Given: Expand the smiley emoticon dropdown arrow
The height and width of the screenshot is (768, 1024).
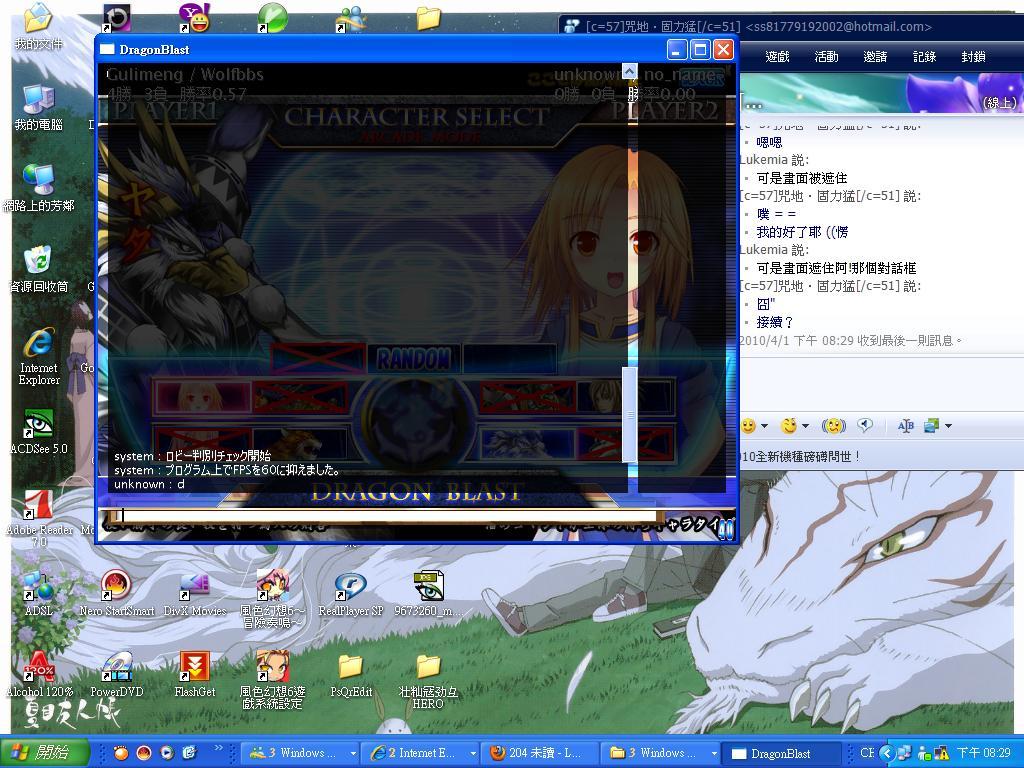Looking at the screenshot, I should pos(764,427).
